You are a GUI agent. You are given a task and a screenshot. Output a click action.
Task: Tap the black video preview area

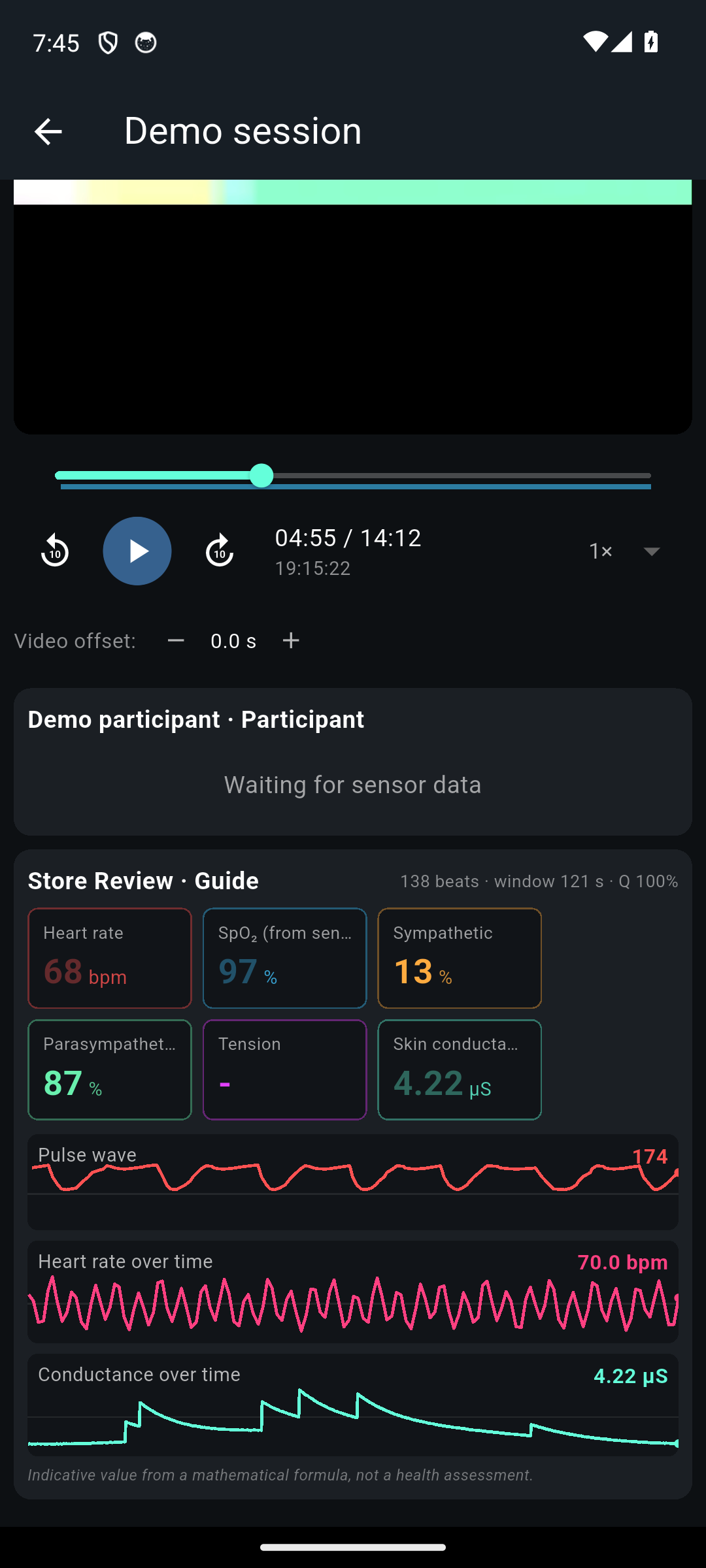click(353, 319)
